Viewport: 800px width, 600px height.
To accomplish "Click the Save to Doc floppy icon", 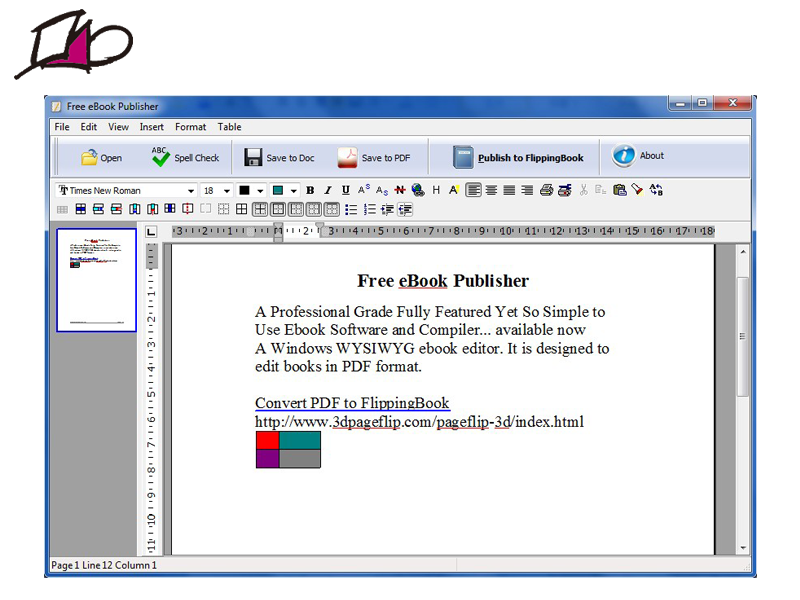I will click(253, 157).
